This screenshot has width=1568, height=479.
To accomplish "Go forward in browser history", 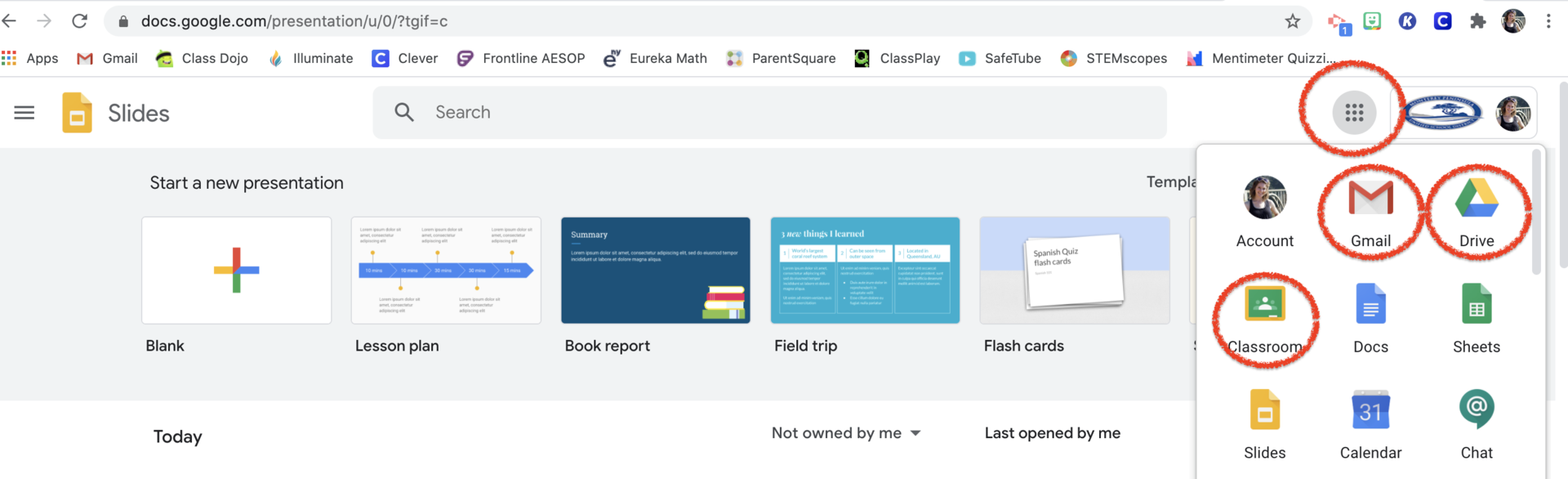I will click(x=44, y=21).
